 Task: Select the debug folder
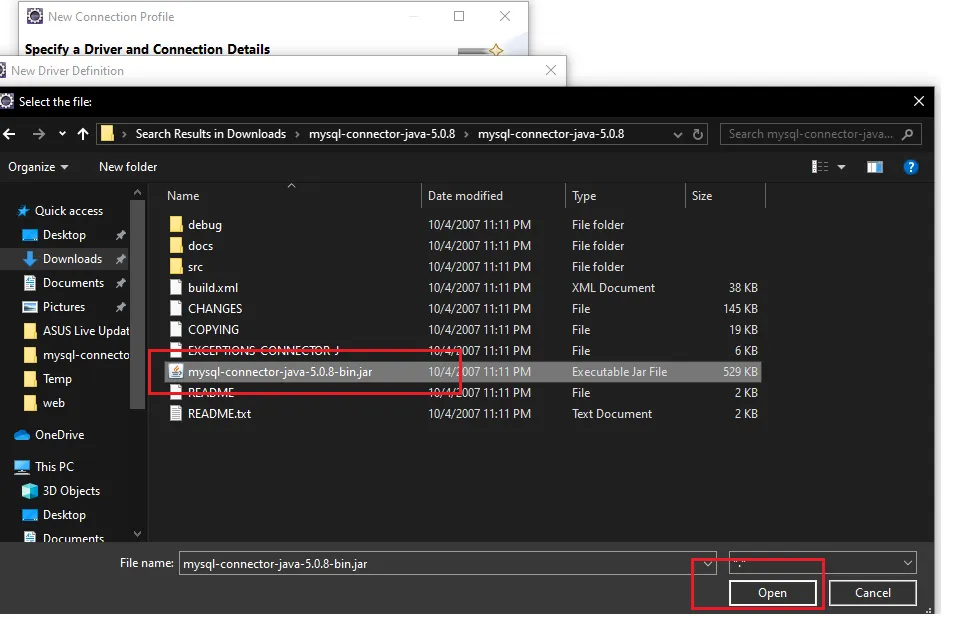click(205, 225)
